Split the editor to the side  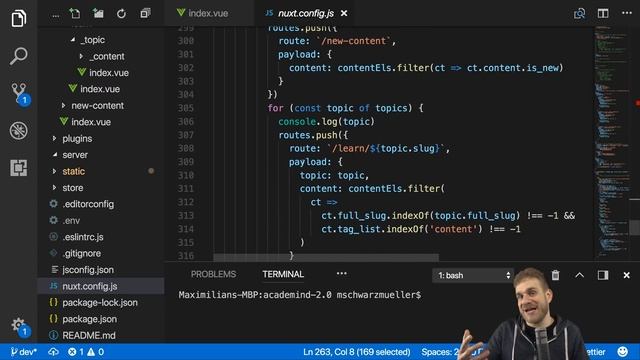pyautogui.click(x=603, y=13)
